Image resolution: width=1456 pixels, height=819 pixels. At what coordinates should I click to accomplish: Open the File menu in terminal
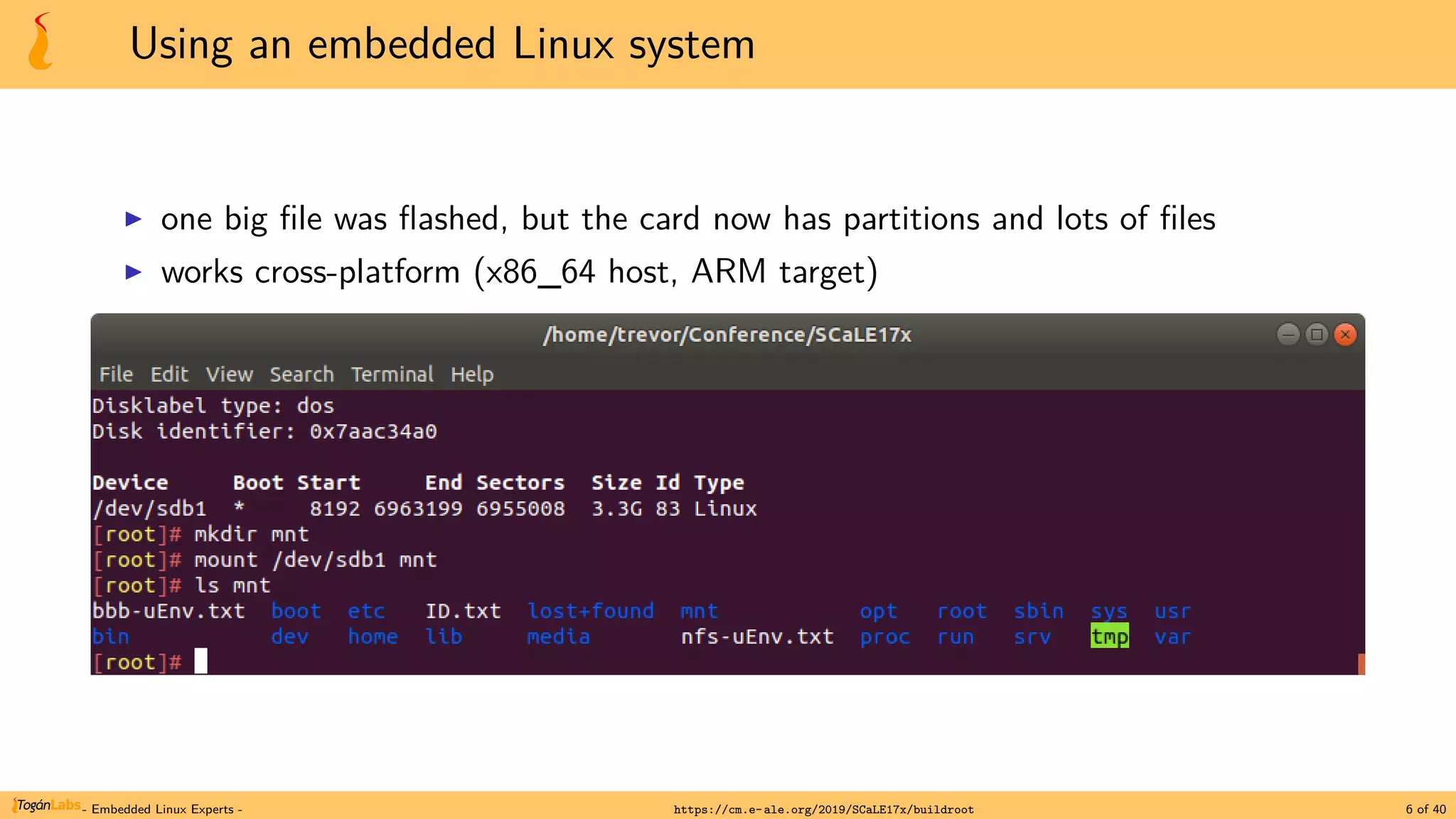coord(116,374)
